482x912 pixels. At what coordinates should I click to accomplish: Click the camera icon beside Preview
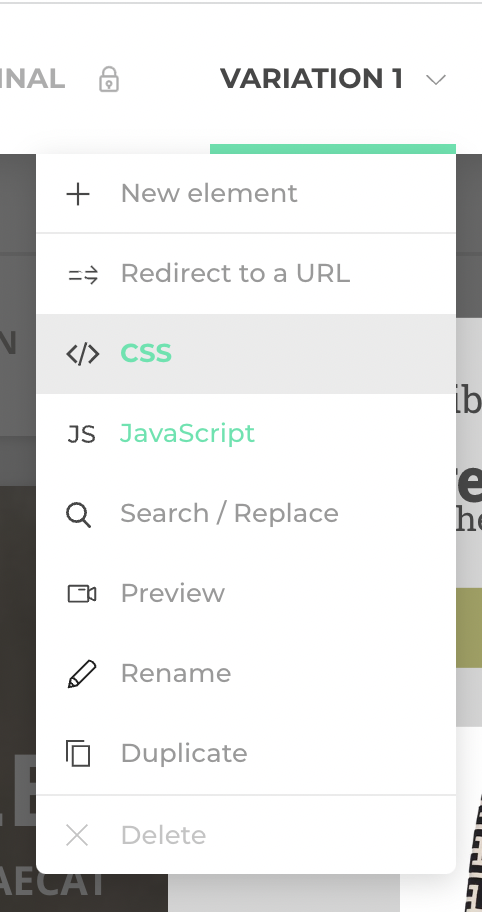pos(82,594)
